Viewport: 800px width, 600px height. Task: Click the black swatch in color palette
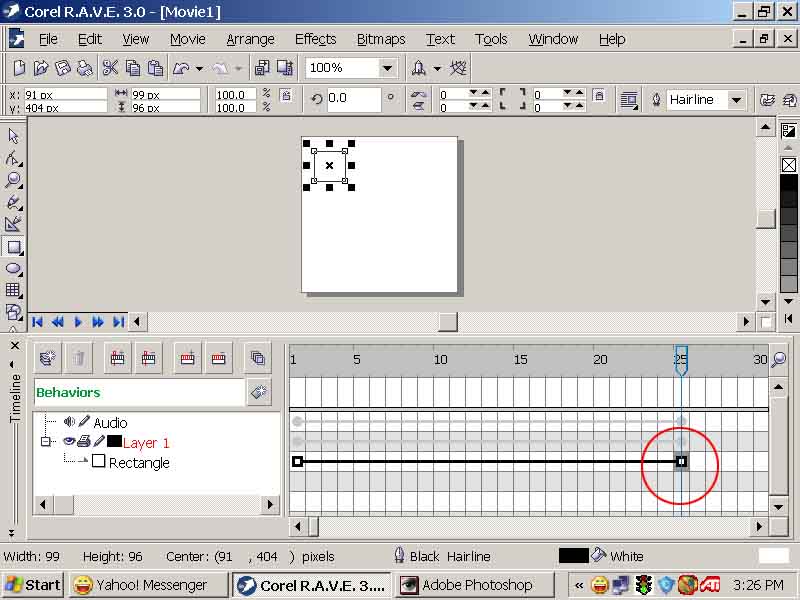(x=789, y=182)
